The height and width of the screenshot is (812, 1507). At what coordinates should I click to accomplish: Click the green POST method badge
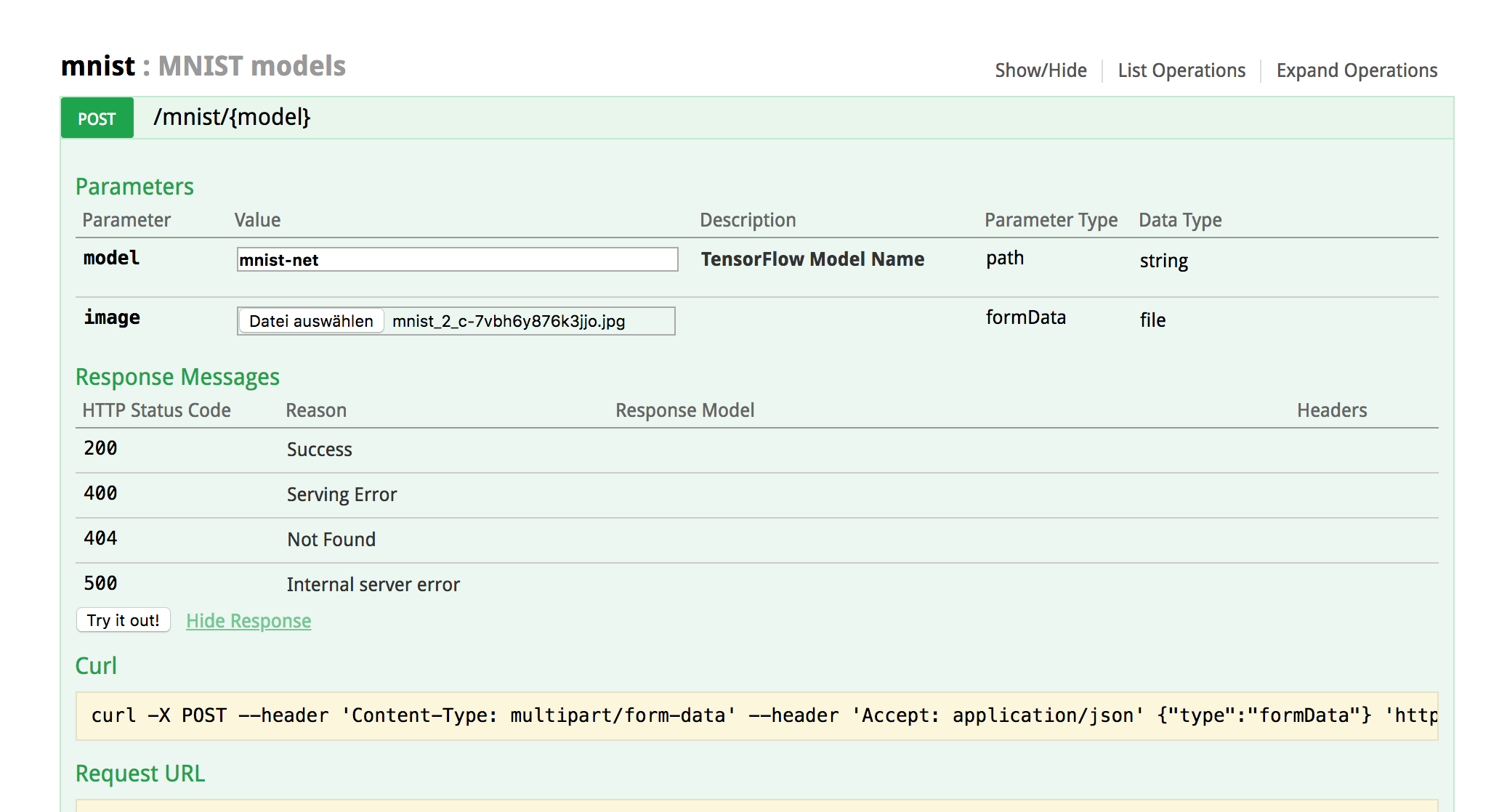[97, 118]
